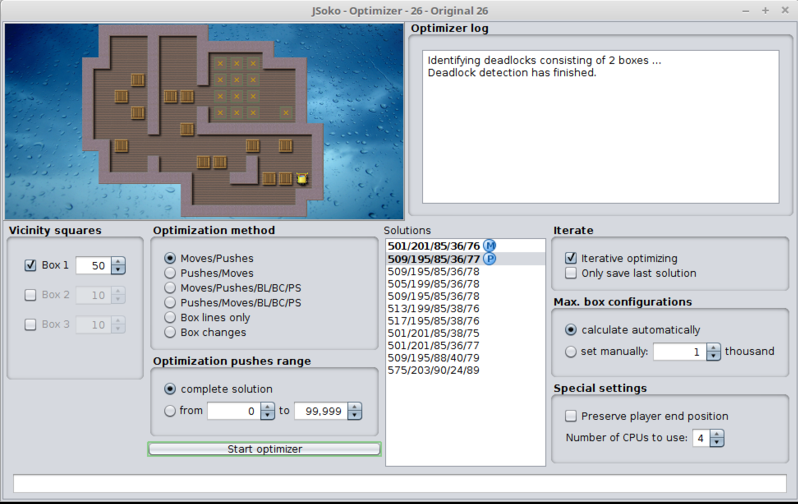The width and height of the screenshot is (798, 504).
Task: Click the isolated goal square at right of board
Action: click(286, 113)
